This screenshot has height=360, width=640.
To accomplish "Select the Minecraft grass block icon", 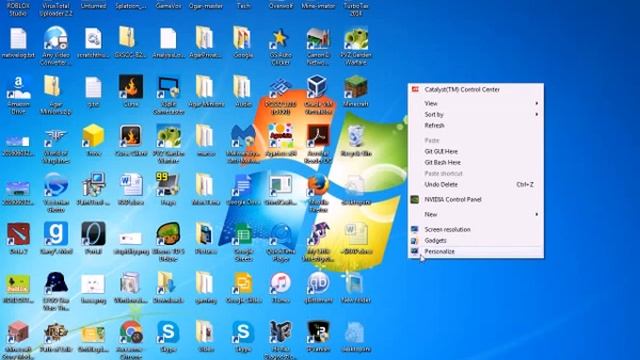I will click(356, 87).
